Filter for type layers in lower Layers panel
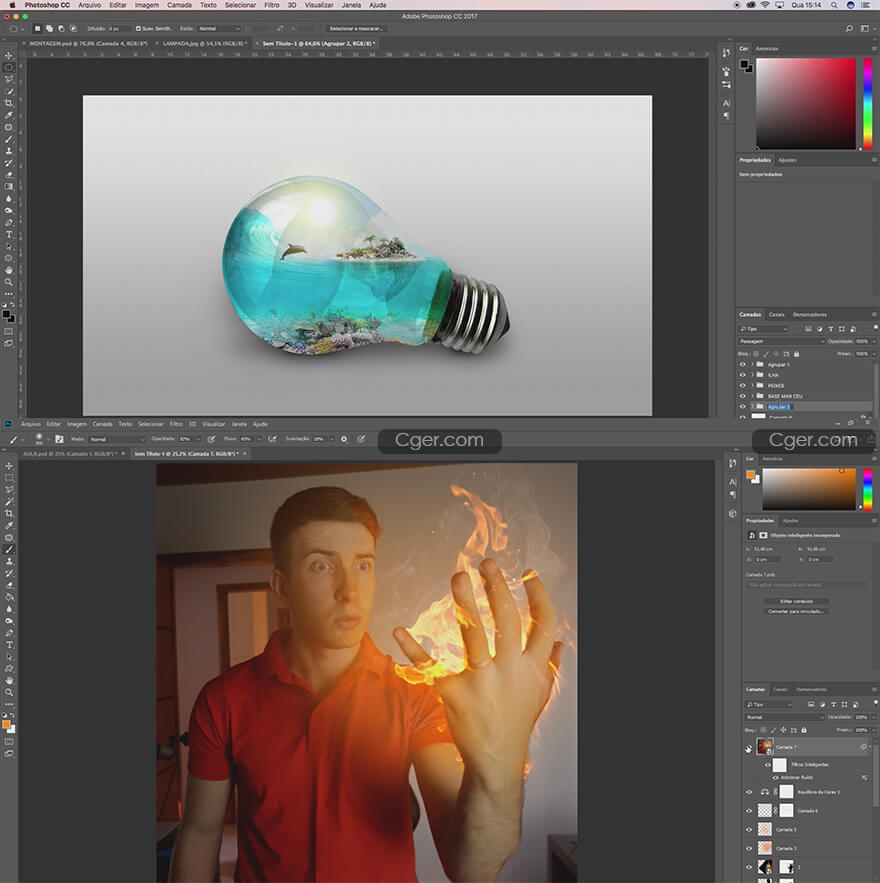The image size is (880, 883). (833, 704)
